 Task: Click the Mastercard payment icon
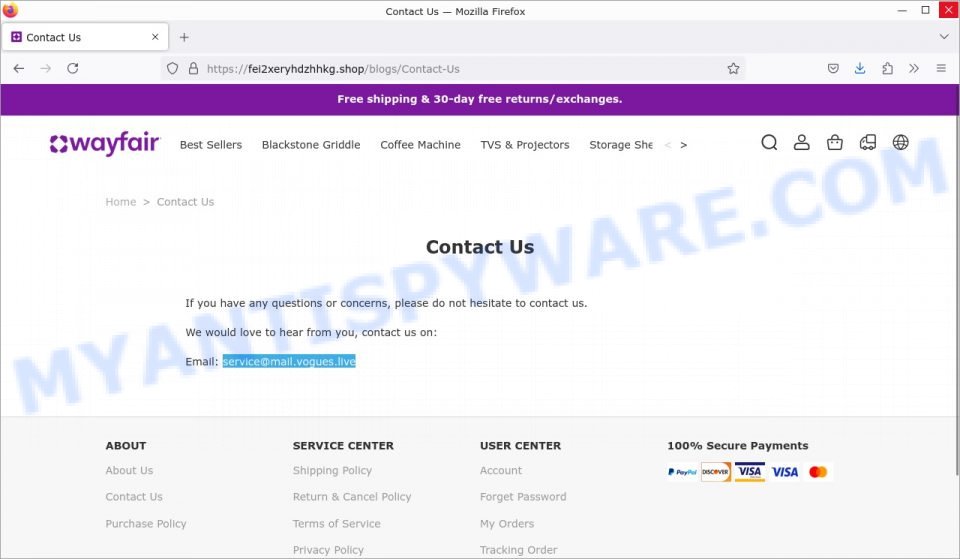818,472
